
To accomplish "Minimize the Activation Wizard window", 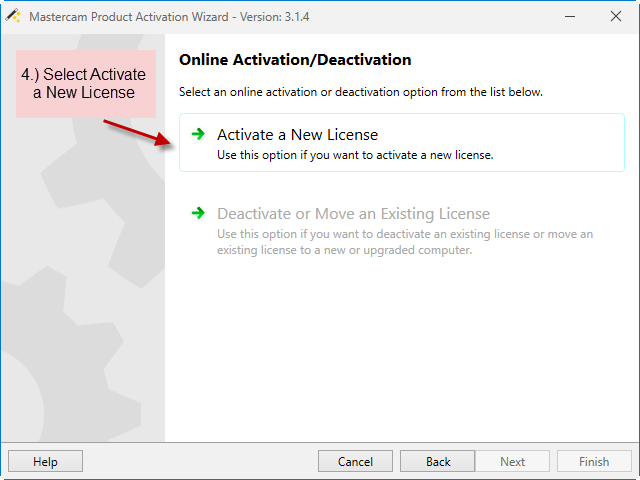I will tap(570, 16).
